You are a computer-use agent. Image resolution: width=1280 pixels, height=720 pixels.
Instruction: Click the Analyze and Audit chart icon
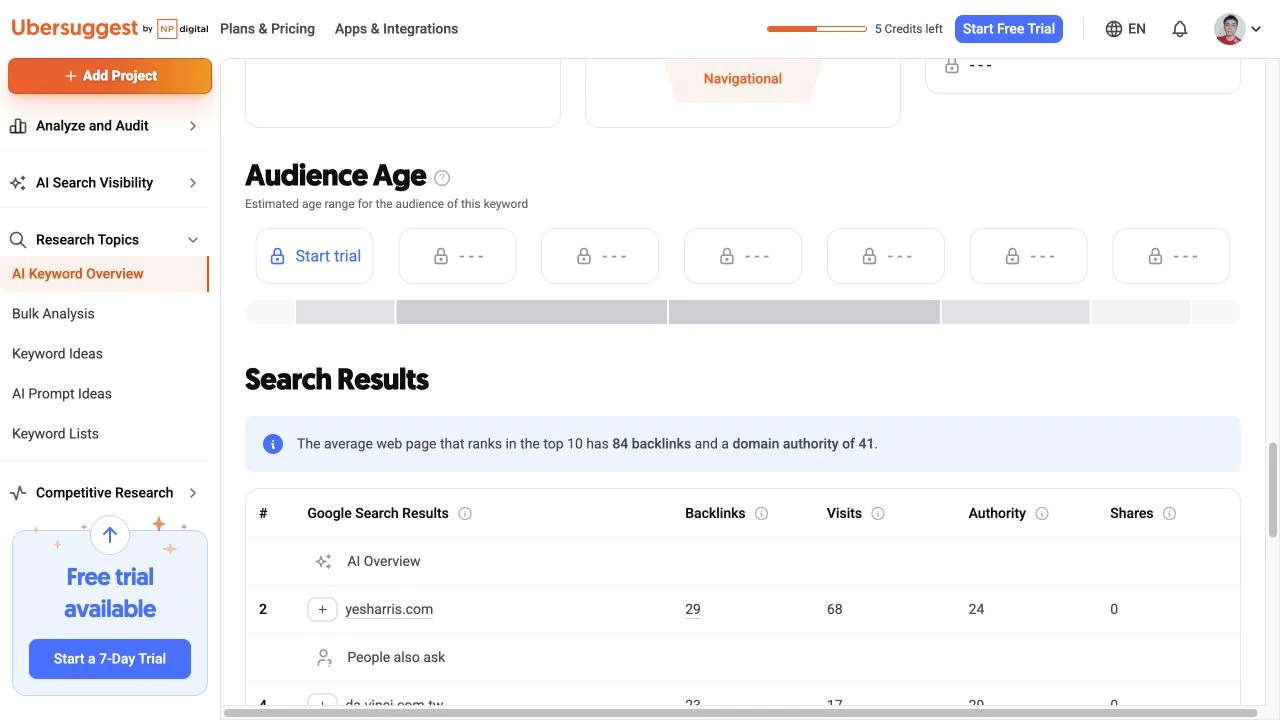[x=18, y=126]
